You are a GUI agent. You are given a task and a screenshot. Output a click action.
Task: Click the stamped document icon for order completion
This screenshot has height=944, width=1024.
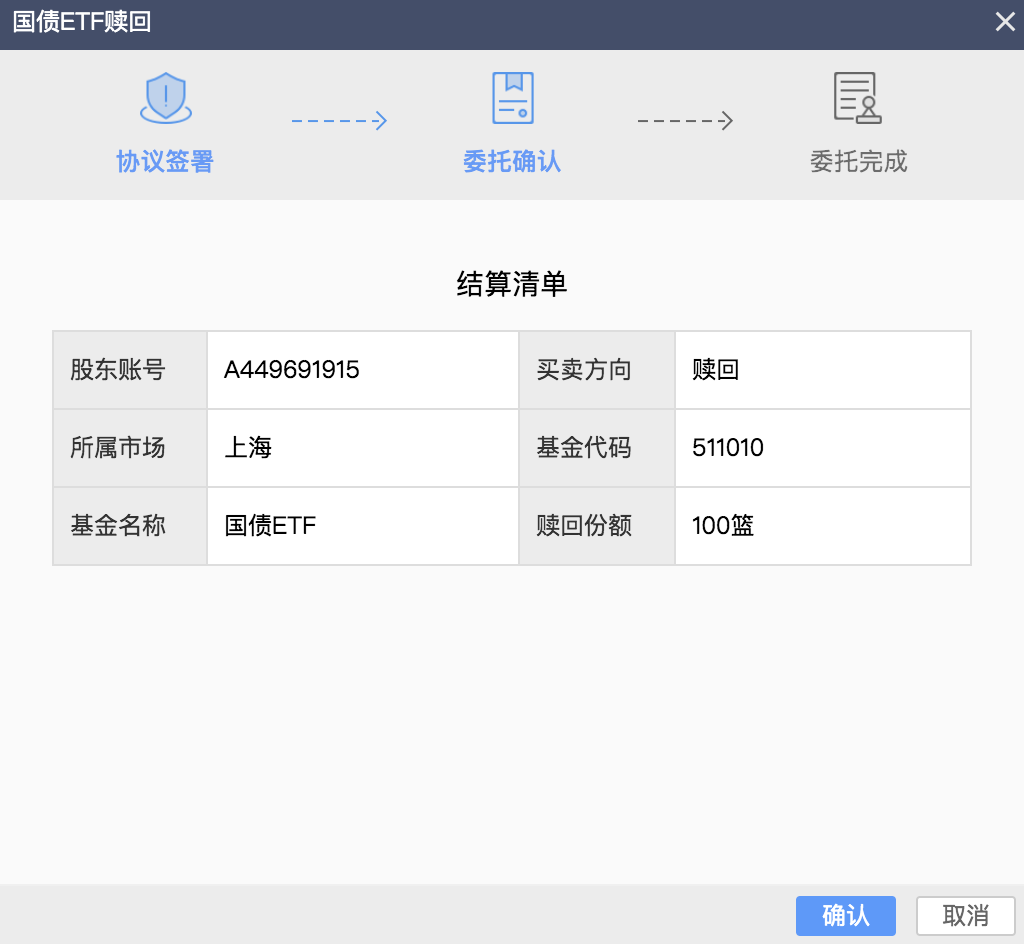(857, 98)
